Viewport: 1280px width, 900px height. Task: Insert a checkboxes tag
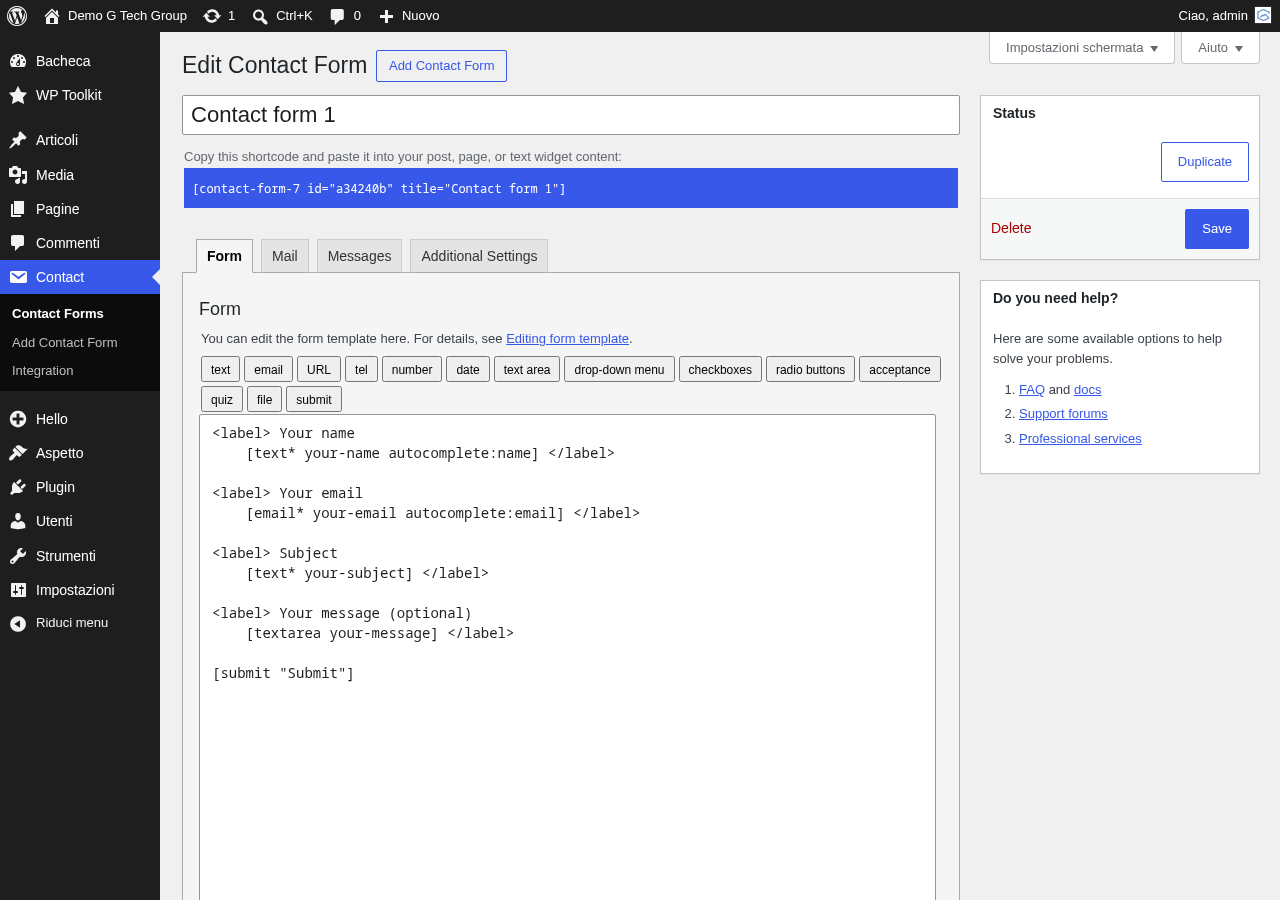click(720, 369)
